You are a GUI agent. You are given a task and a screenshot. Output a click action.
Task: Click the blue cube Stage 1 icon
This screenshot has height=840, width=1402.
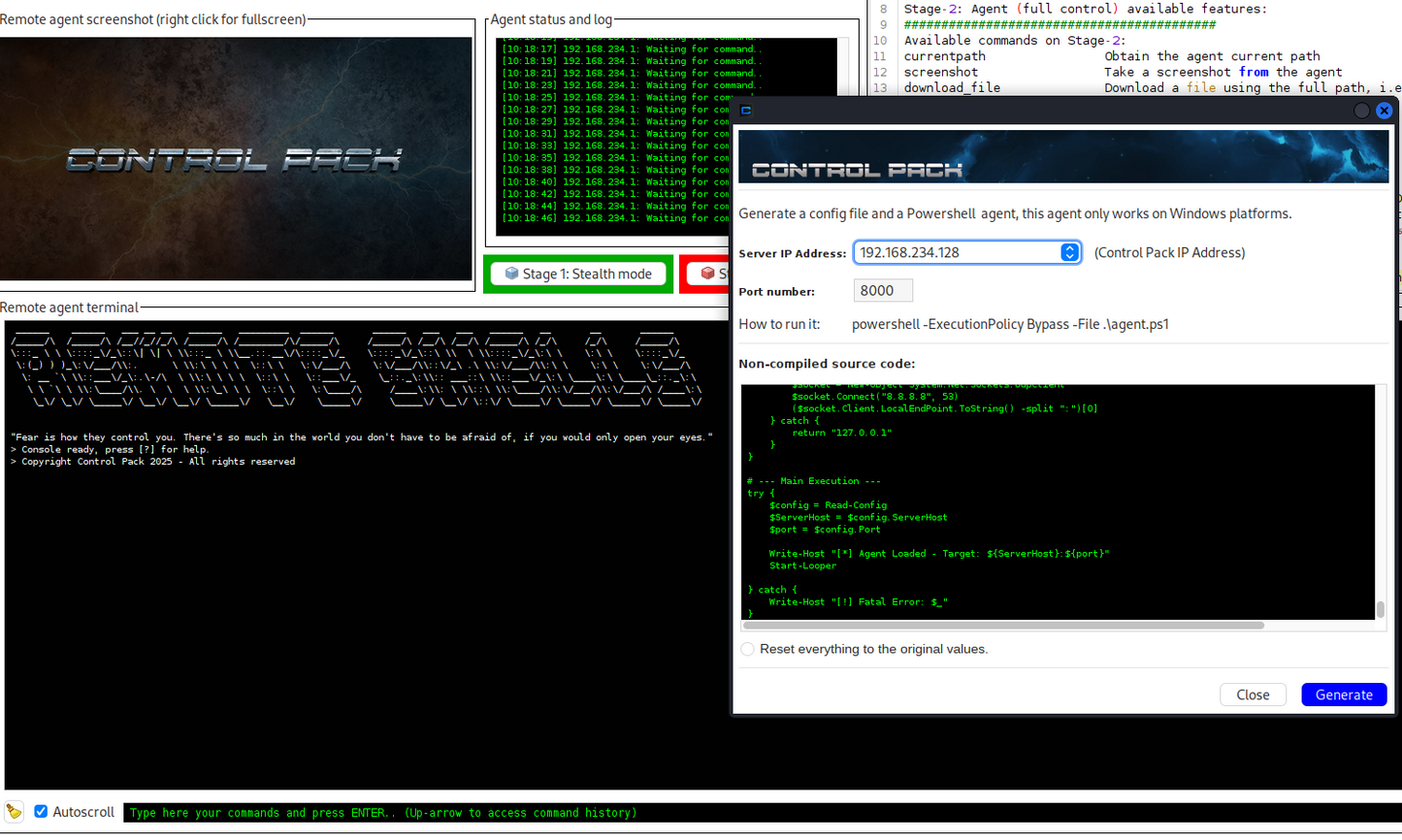point(511,274)
